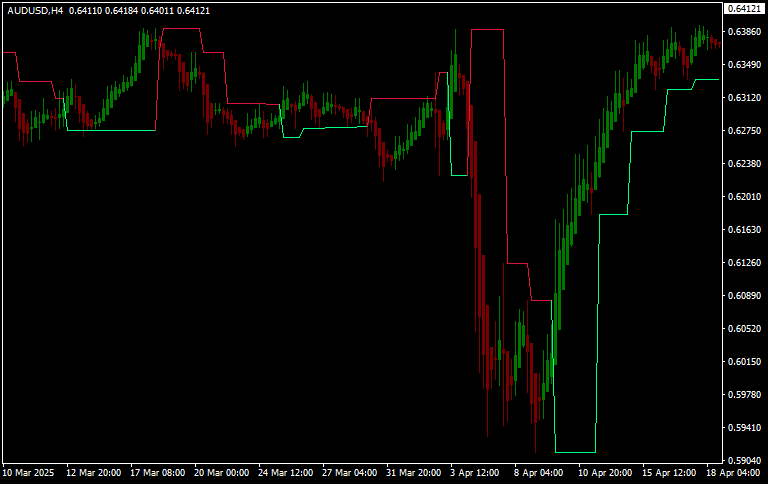The image size is (768, 484).
Task: Click price scale value 0.61630
Action: [744, 230]
